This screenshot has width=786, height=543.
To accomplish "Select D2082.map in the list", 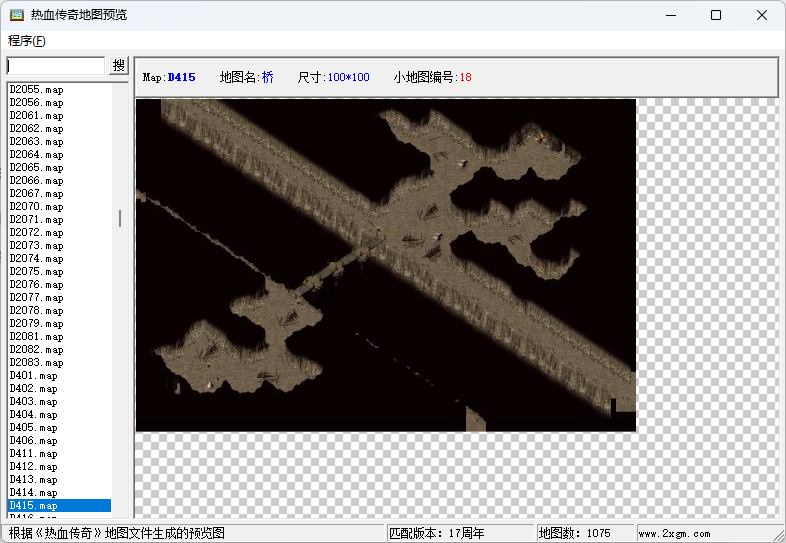I will [x=59, y=350].
